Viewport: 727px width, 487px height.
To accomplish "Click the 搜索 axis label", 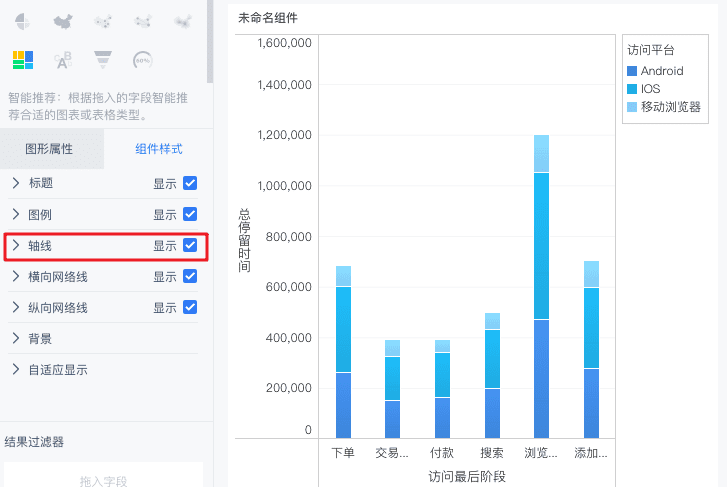I will [x=492, y=453].
